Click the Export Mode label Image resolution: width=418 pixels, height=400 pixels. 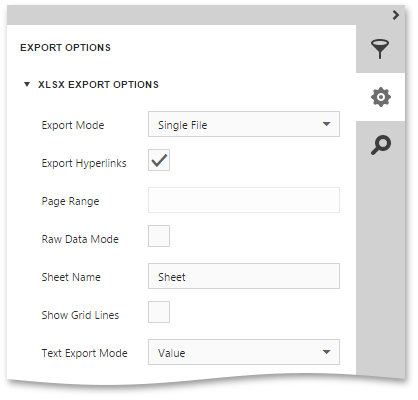pyautogui.click(x=73, y=125)
